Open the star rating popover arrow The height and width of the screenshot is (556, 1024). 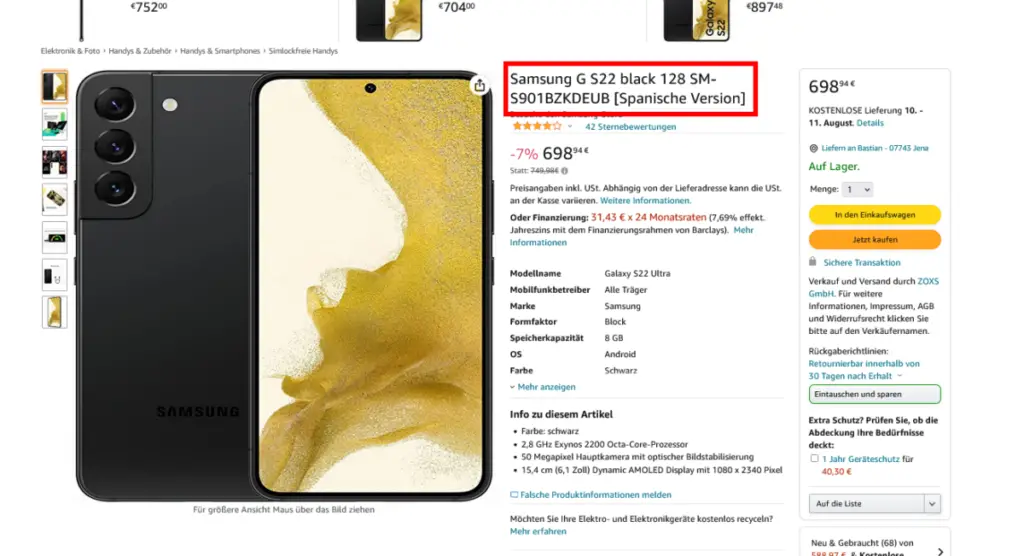pos(569,127)
